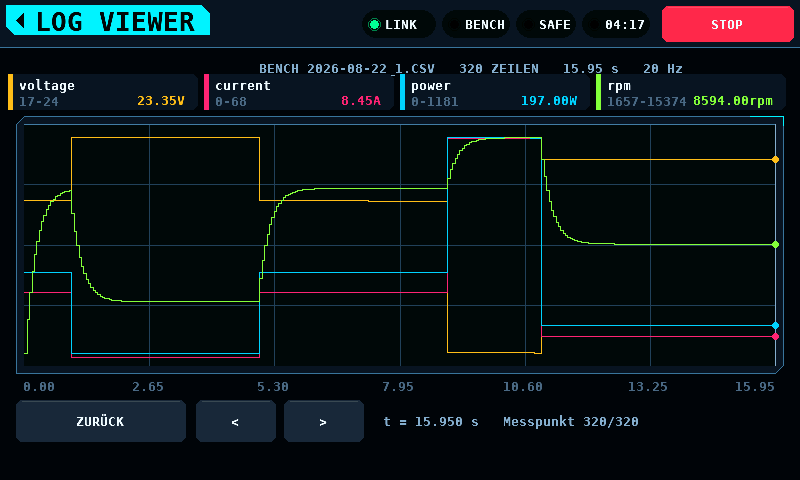The width and height of the screenshot is (800, 480).
Task: Click the green LINK status indicator
Action: point(374,24)
